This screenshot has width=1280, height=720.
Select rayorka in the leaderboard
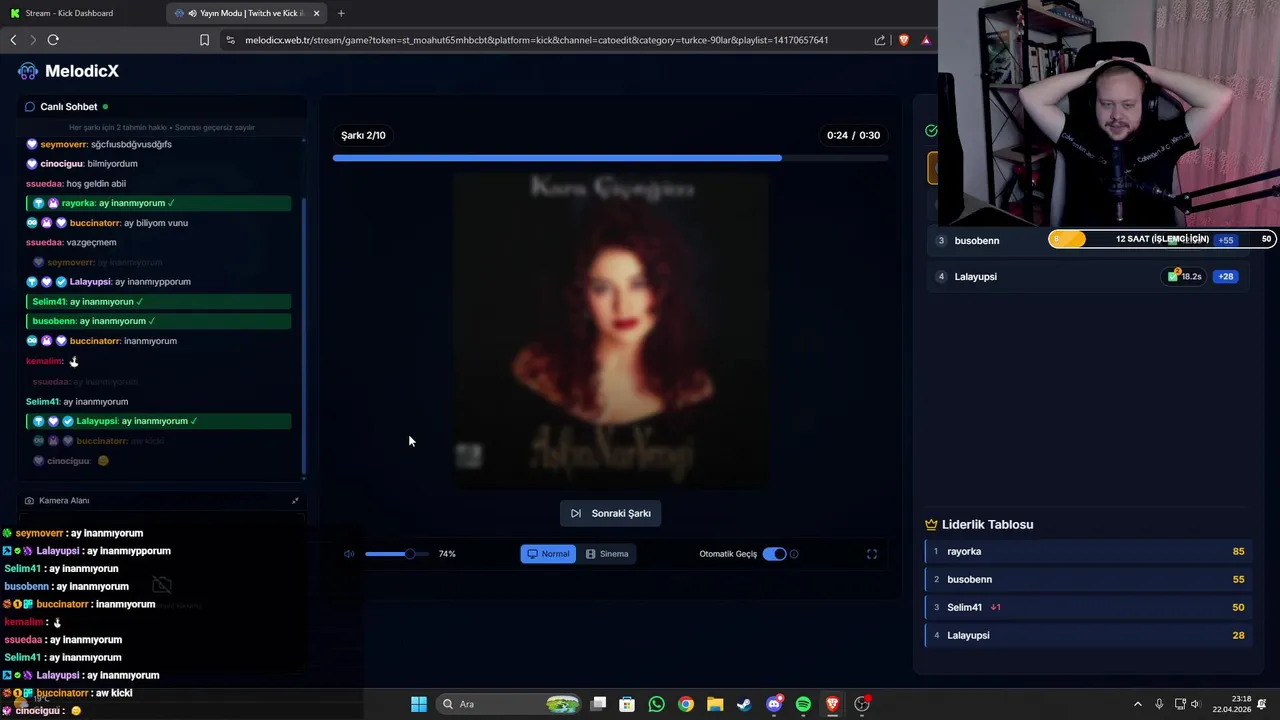tap(1088, 552)
